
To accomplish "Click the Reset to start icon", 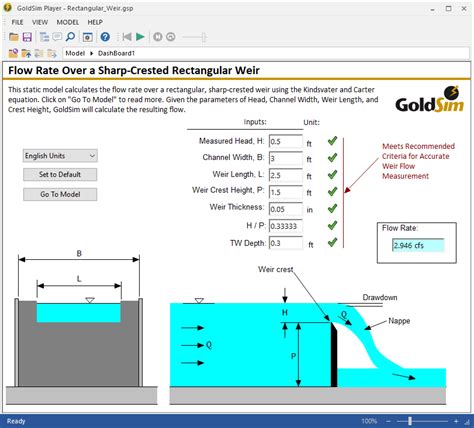I will pyautogui.click(x=127, y=37).
